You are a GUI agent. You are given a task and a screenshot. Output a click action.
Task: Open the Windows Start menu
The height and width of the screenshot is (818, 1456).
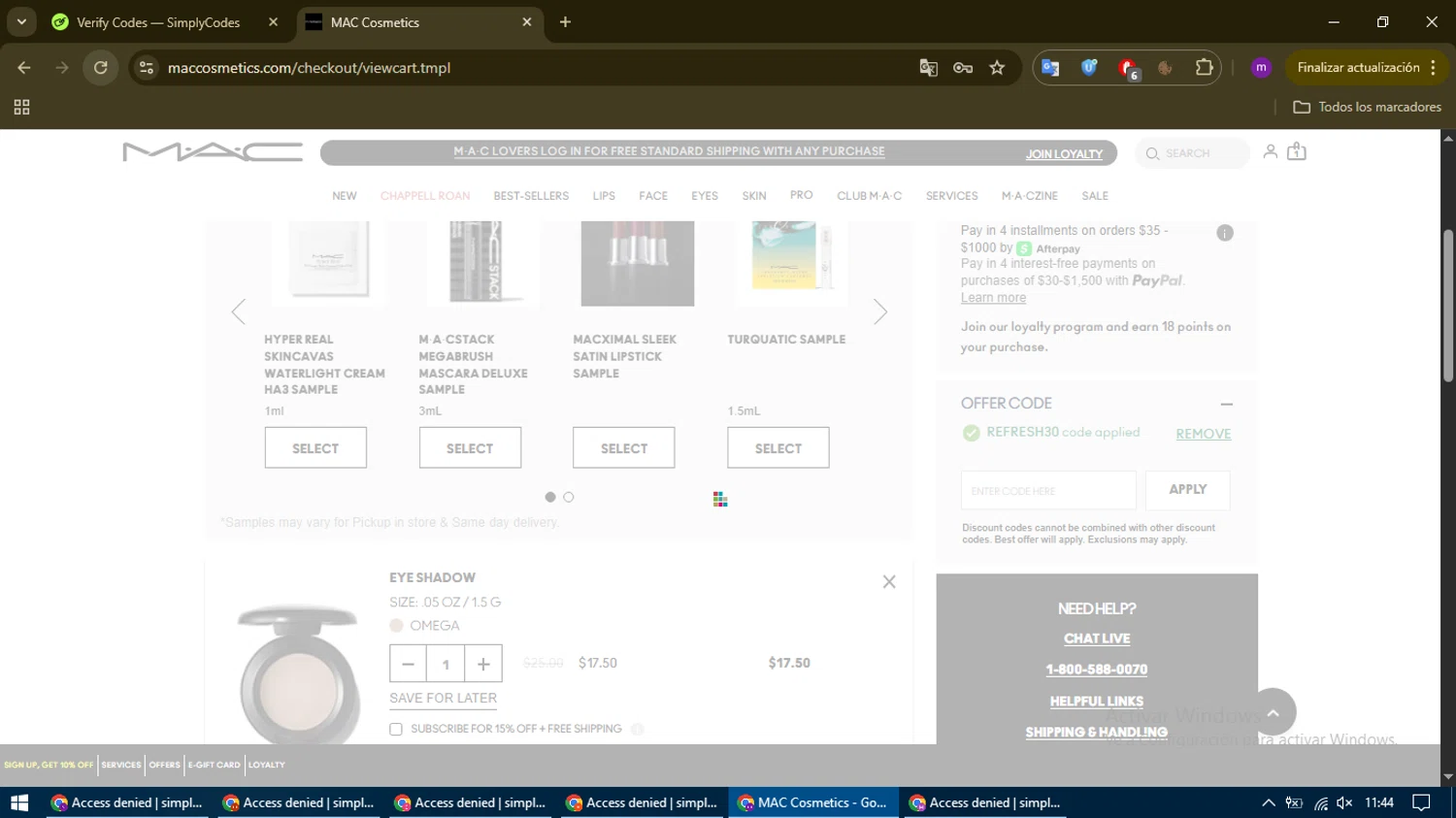click(x=19, y=802)
